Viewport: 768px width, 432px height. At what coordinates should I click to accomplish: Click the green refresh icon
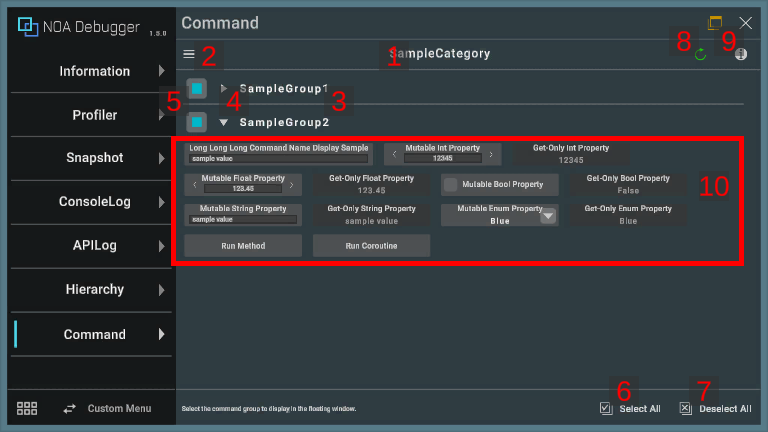coord(700,54)
